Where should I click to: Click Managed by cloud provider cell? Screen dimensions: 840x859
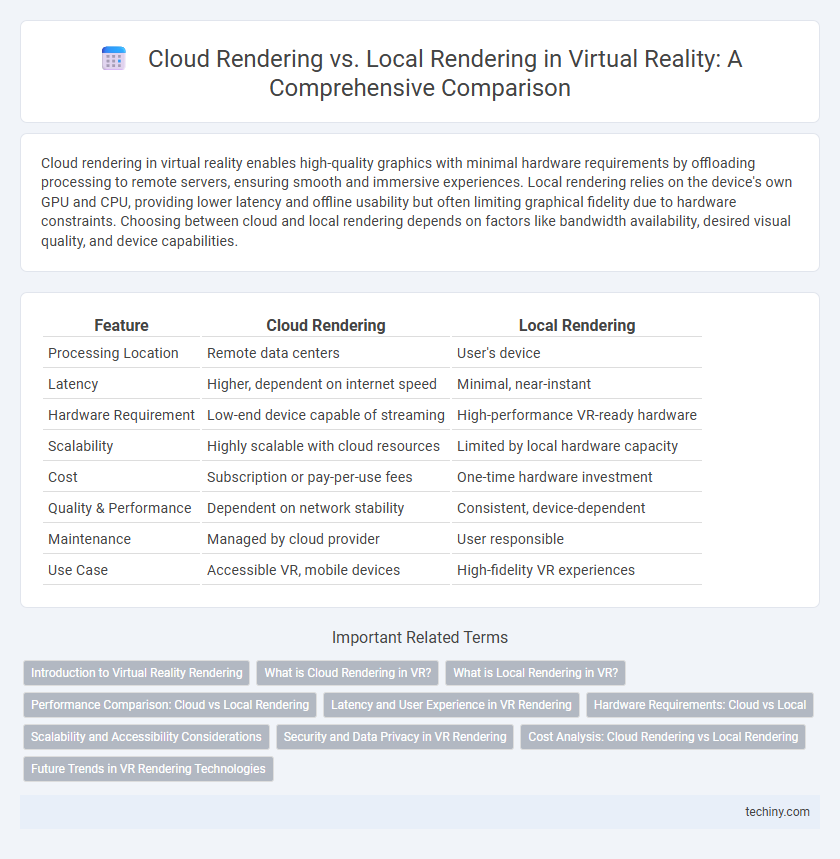point(325,539)
